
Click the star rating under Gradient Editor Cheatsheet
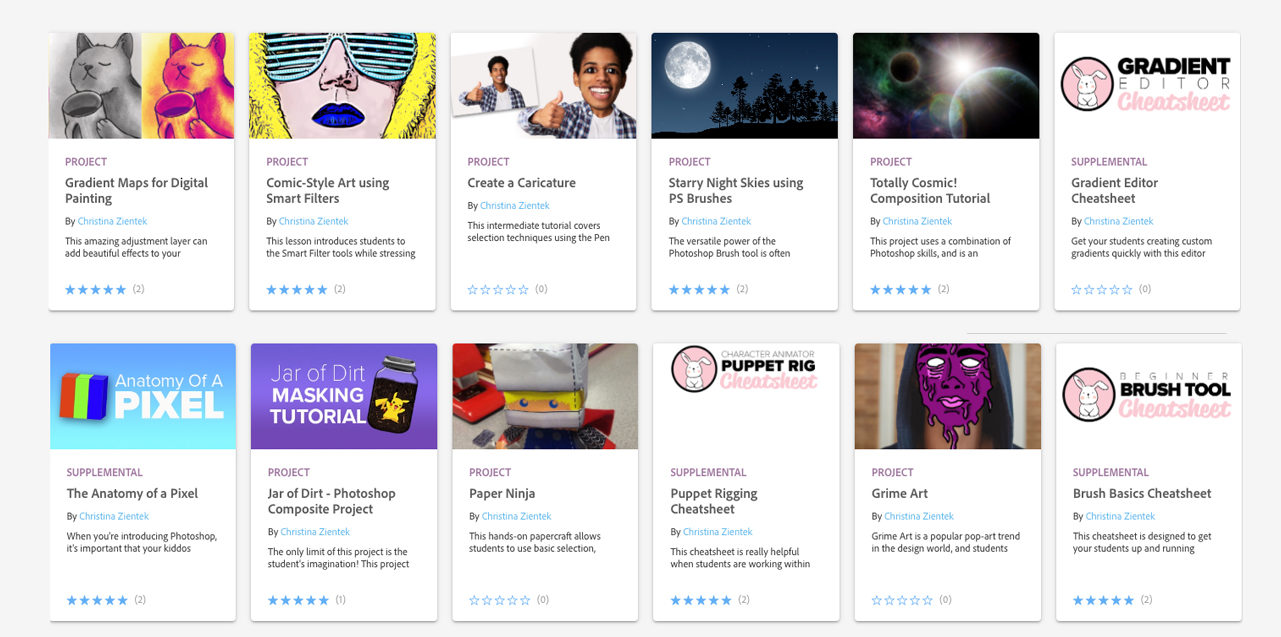[1101, 290]
